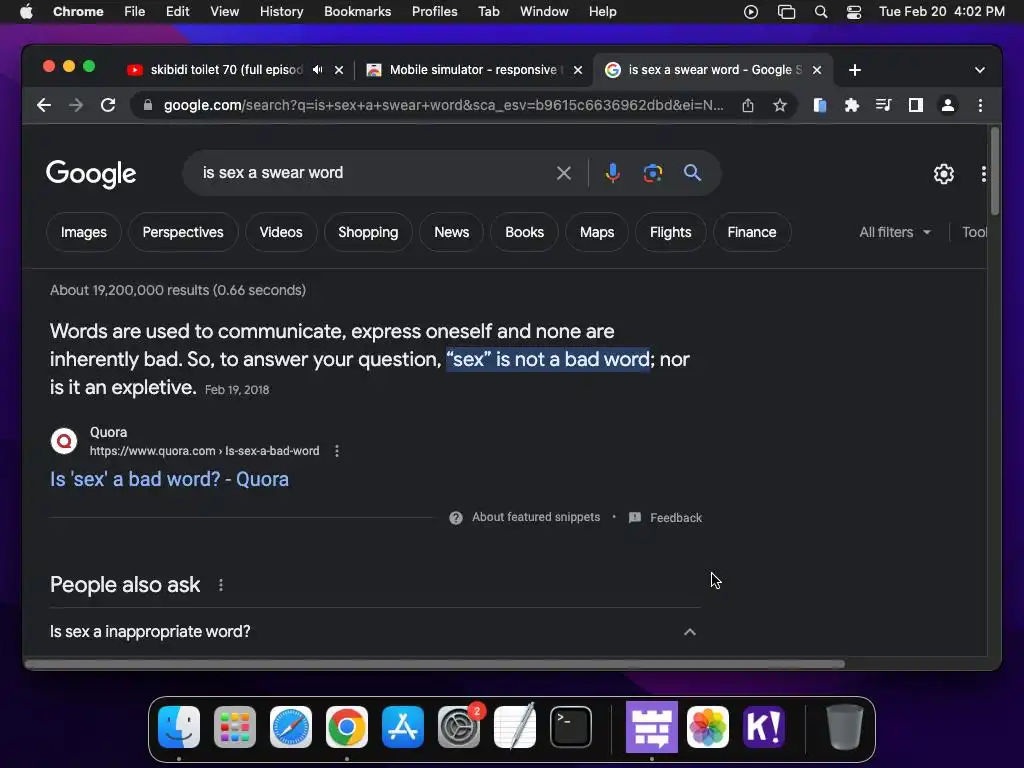Viewport: 1024px width, 768px height.
Task: Filter results by Maps
Action: [597, 232]
